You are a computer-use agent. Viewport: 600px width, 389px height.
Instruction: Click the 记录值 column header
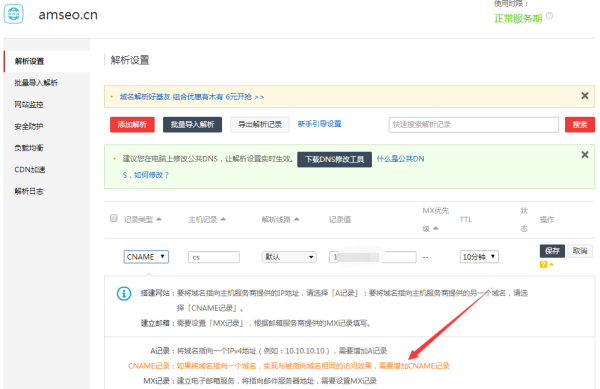click(340, 220)
